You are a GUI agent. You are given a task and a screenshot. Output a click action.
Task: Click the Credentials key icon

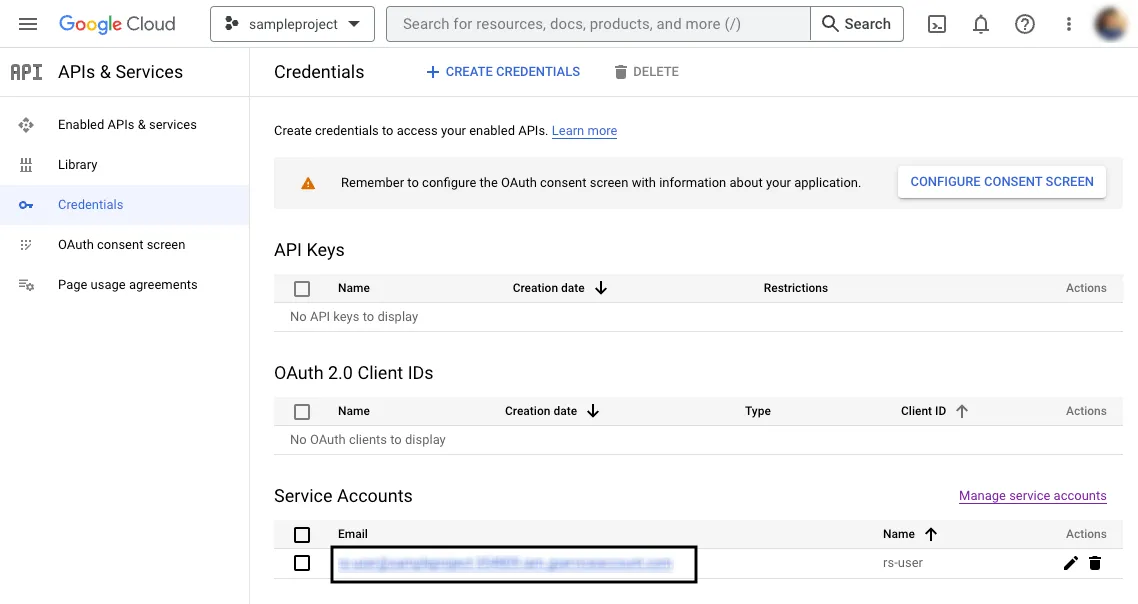click(x=26, y=205)
